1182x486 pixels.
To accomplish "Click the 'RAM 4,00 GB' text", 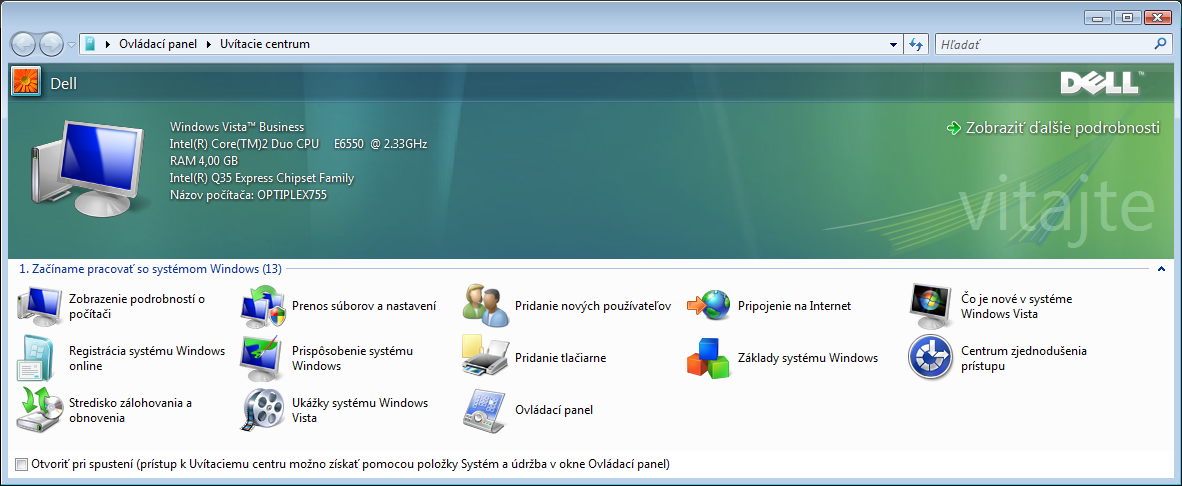I will [204, 160].
